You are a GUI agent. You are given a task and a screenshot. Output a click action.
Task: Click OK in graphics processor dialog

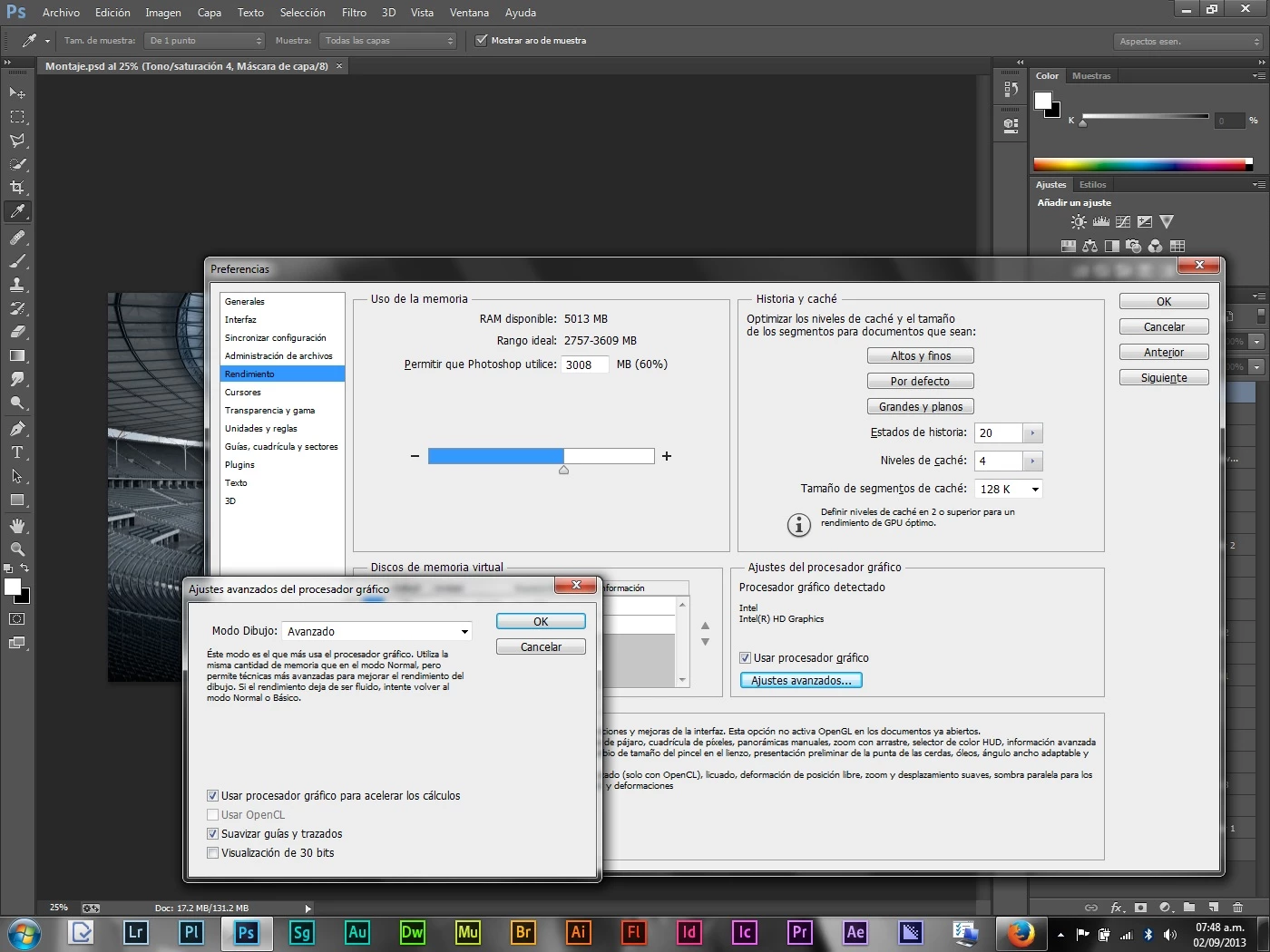click(541, 622)
